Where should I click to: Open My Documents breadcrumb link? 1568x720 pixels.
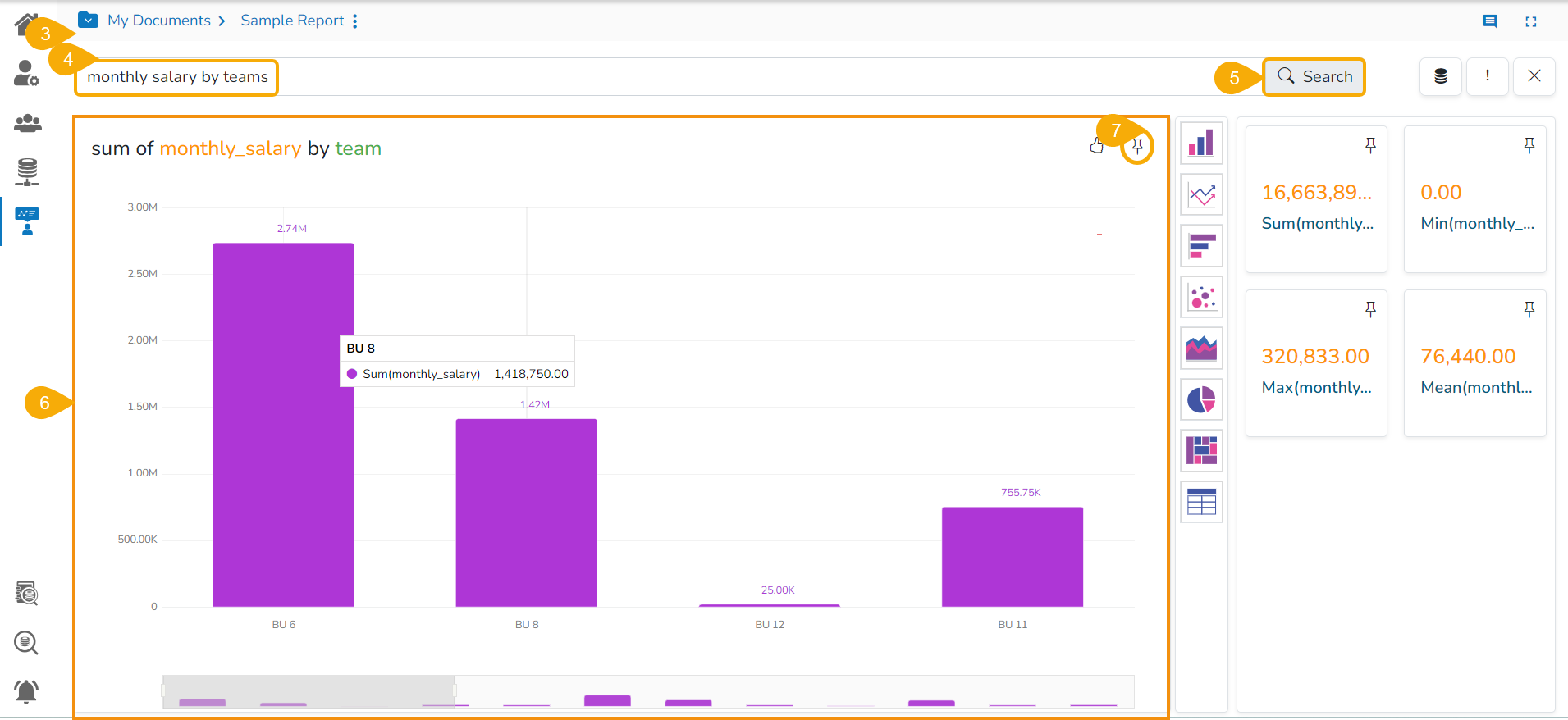click(x=159, y=21)
